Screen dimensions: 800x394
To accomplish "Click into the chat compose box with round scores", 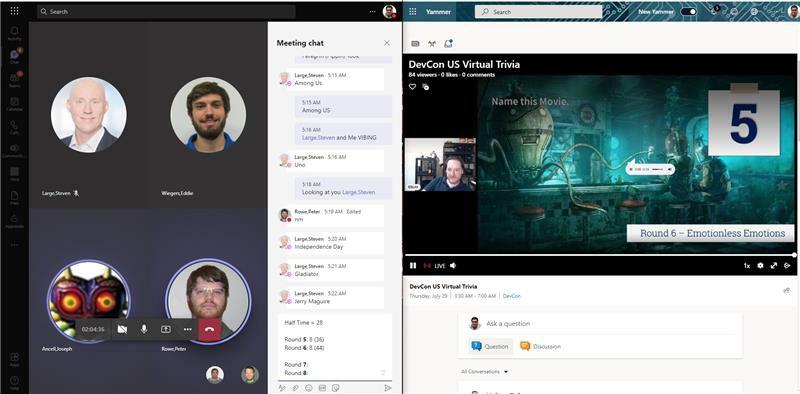I will [x=335, y=347].
